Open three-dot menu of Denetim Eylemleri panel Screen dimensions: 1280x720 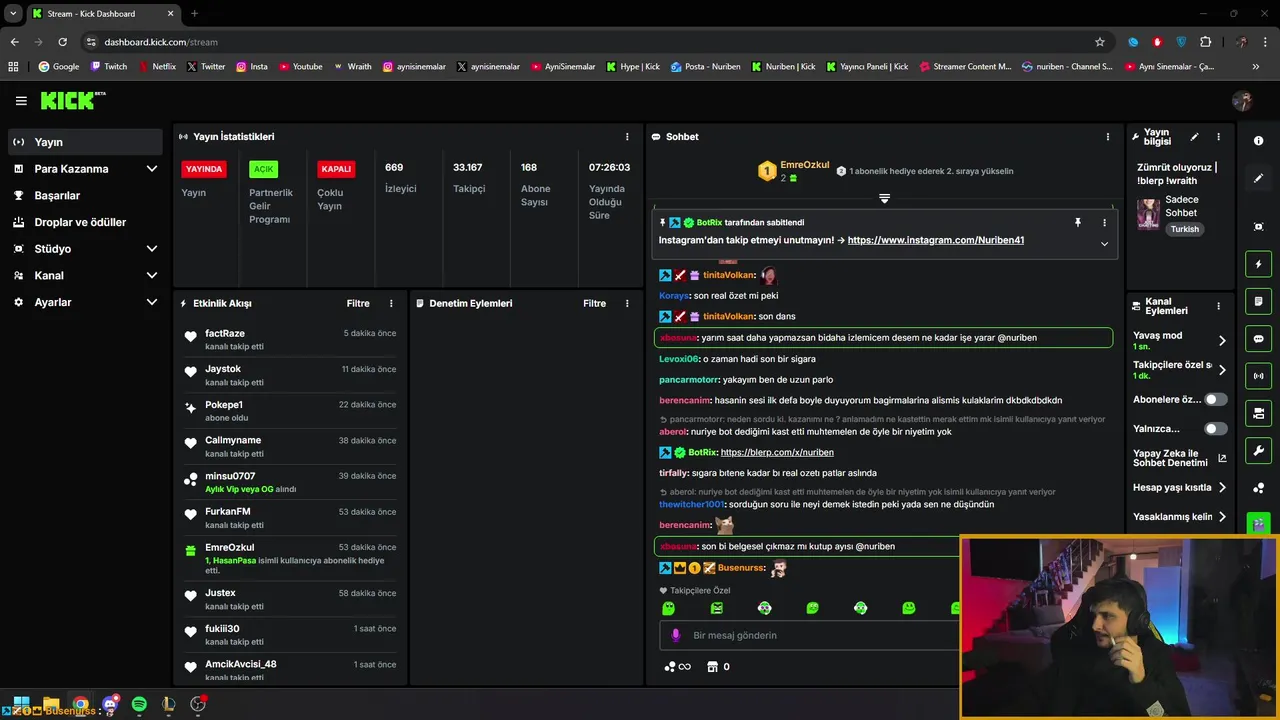[627, 303]
